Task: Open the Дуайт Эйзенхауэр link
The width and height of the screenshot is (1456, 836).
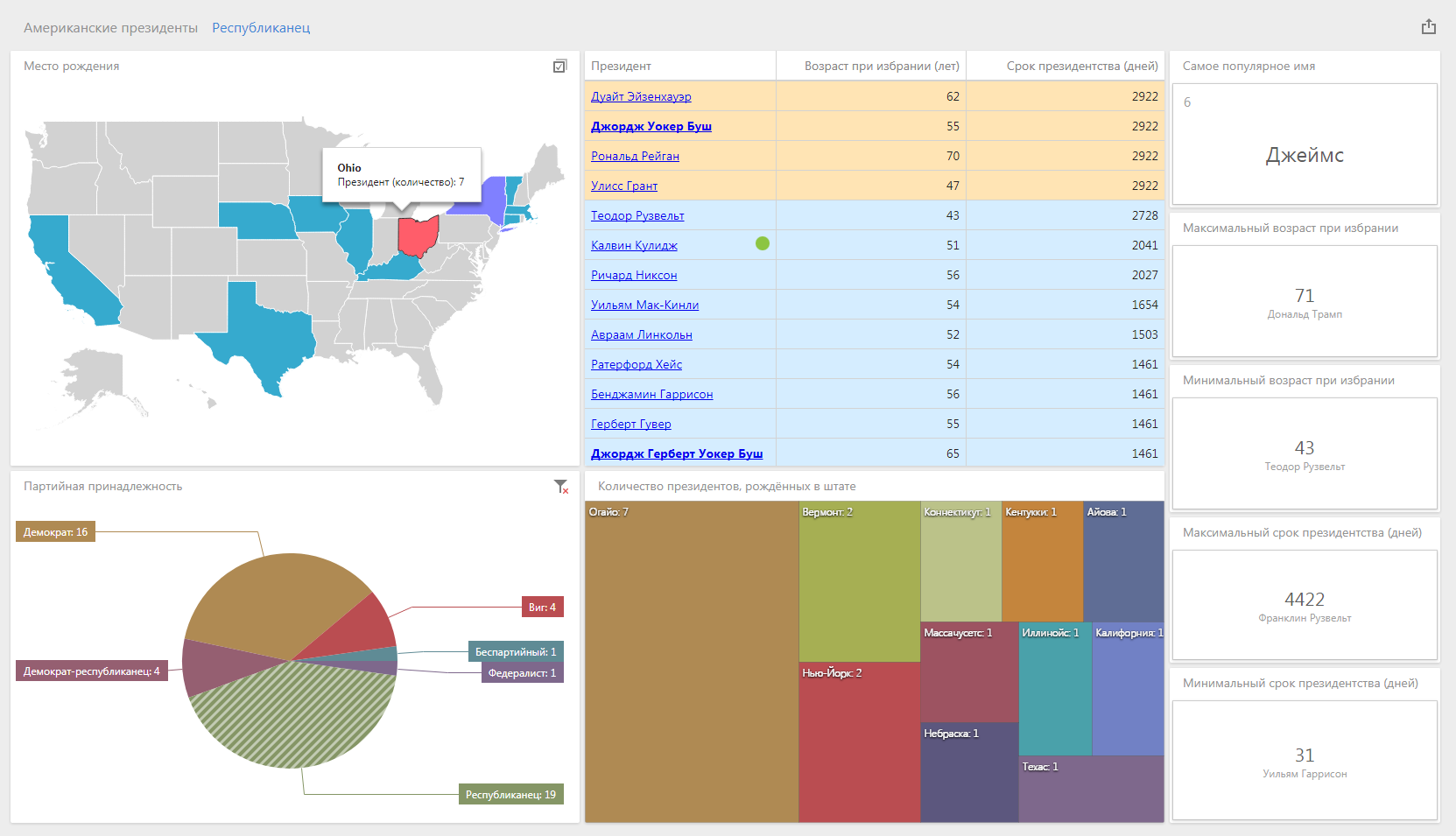Action: (641, 96)
